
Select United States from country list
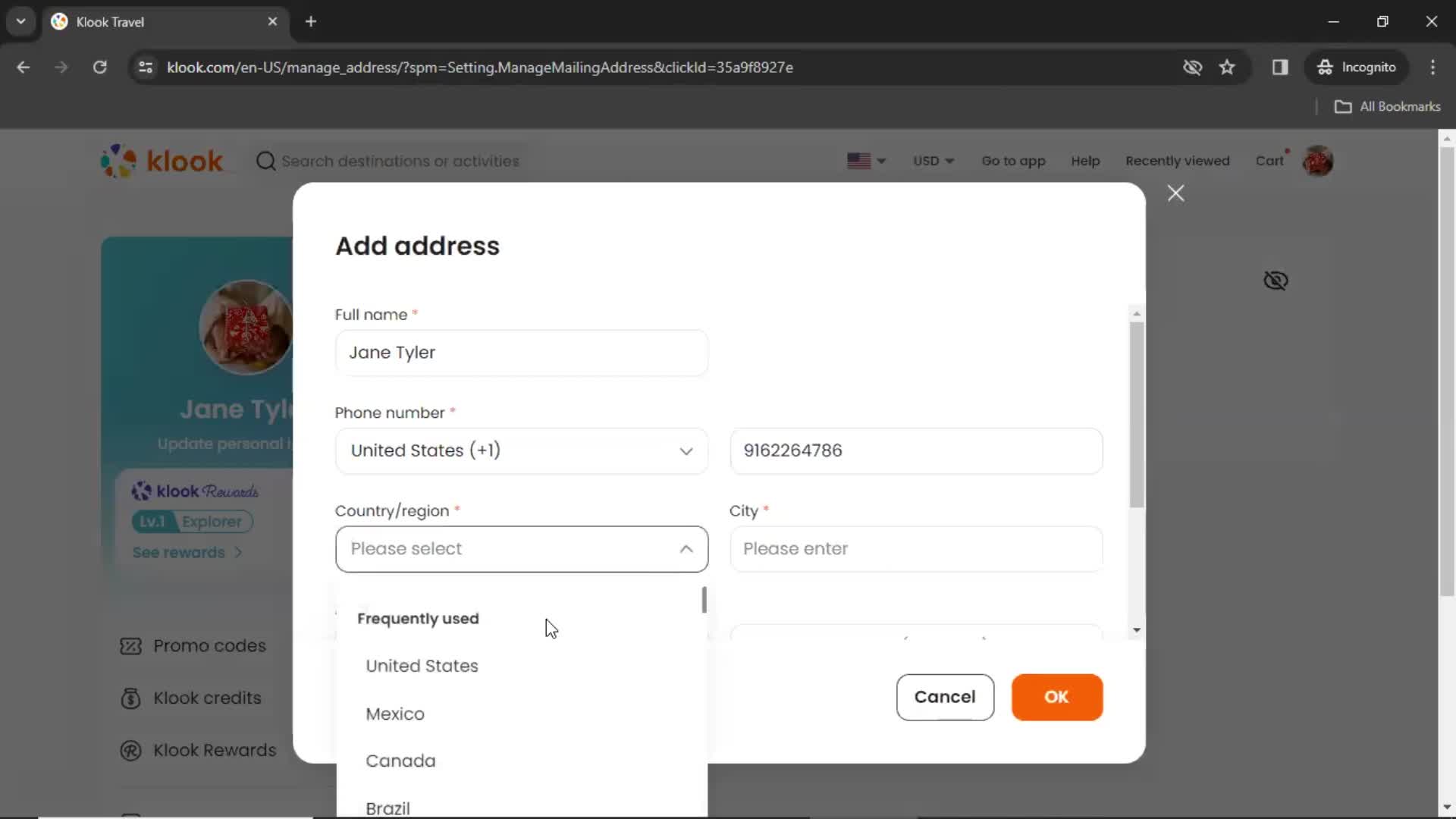coord(422,666)
